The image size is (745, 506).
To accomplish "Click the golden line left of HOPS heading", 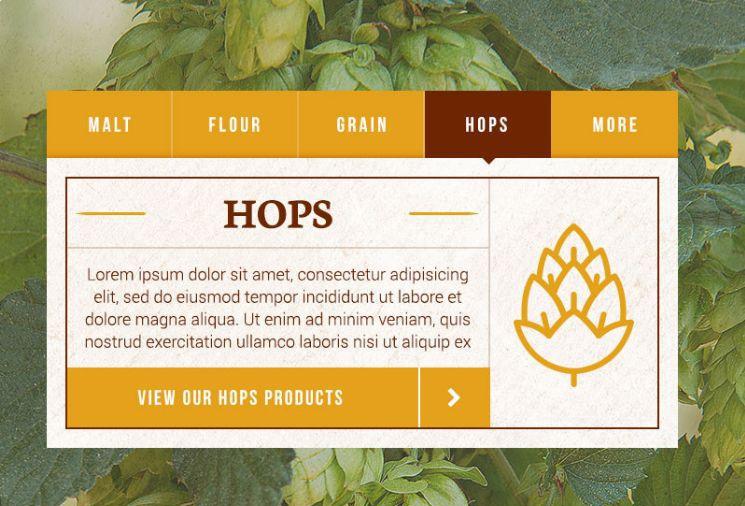I will pos(111,213).
